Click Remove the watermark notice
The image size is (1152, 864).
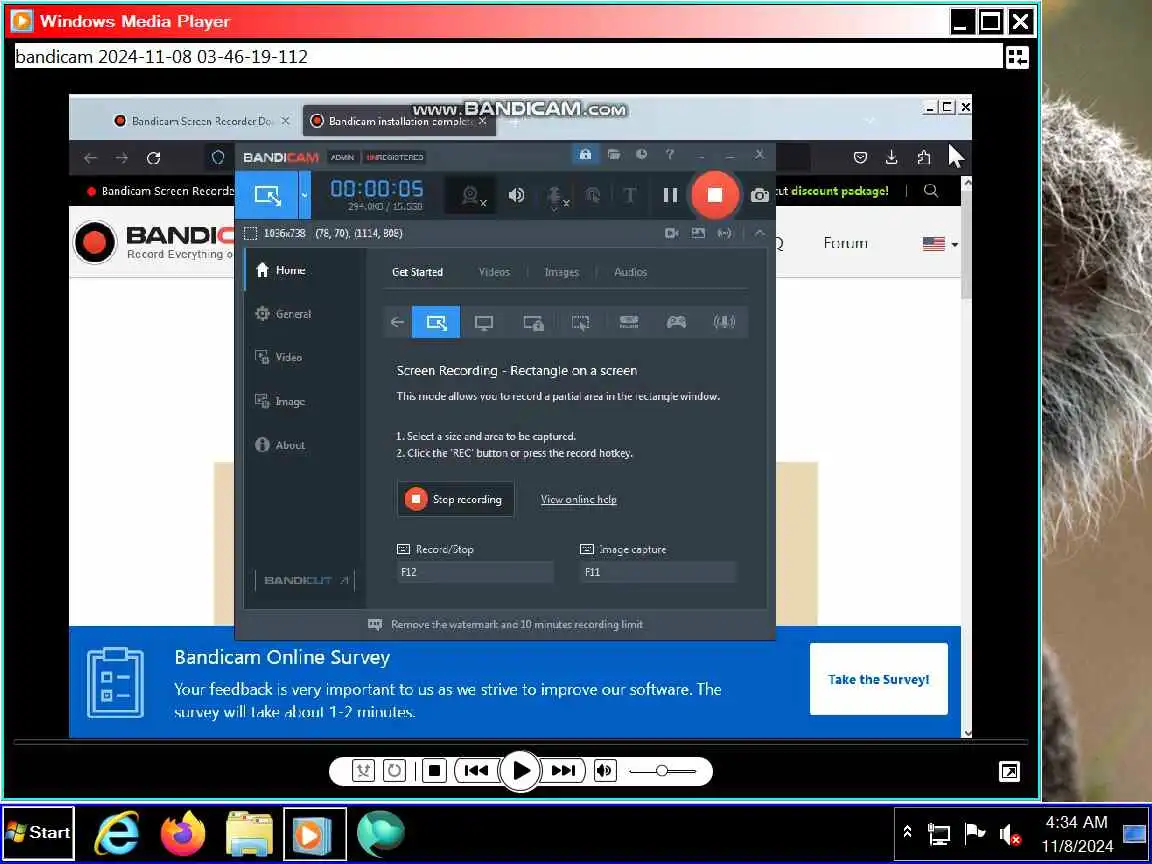[x=505, y=624]
